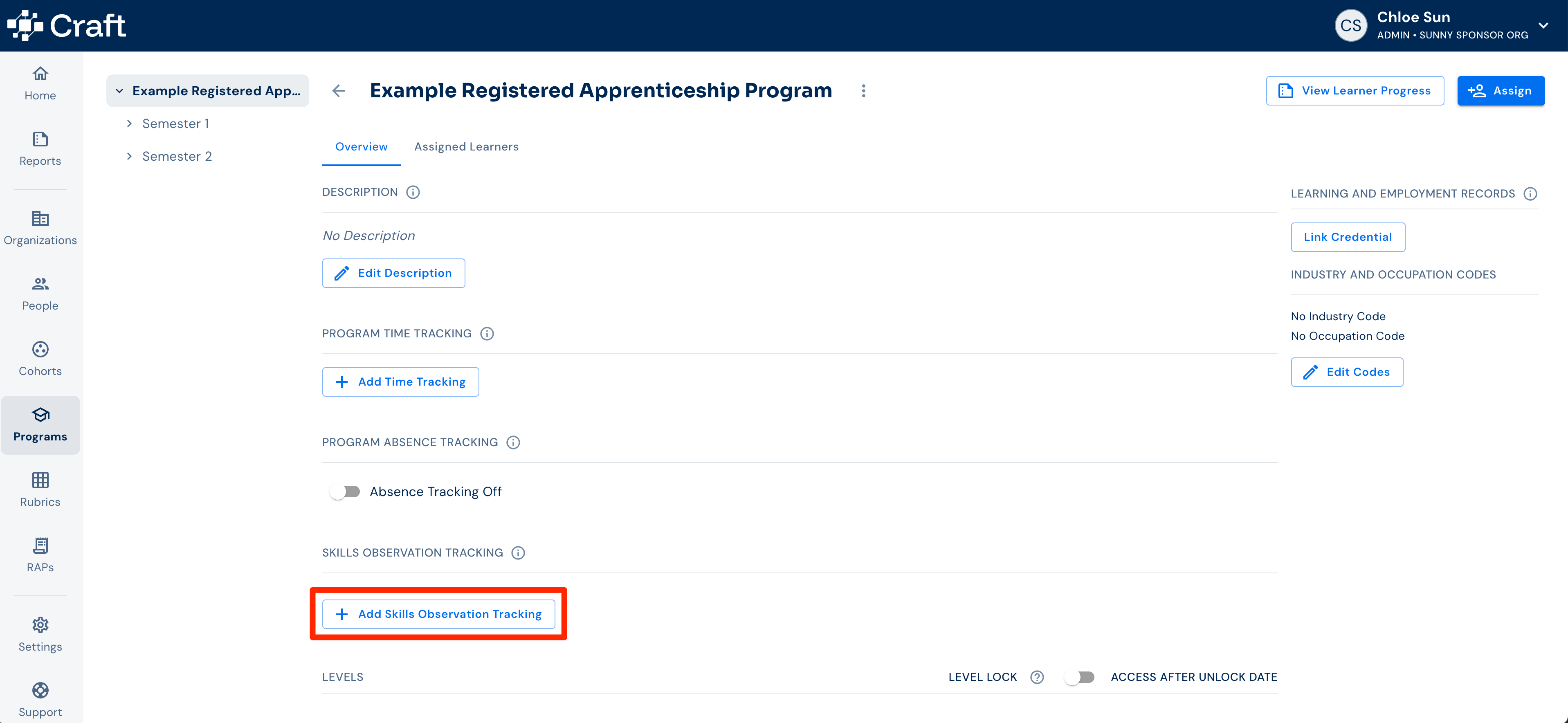
Task: Open the Cohorts sidebar icon
Action: [x=40, y=349]
